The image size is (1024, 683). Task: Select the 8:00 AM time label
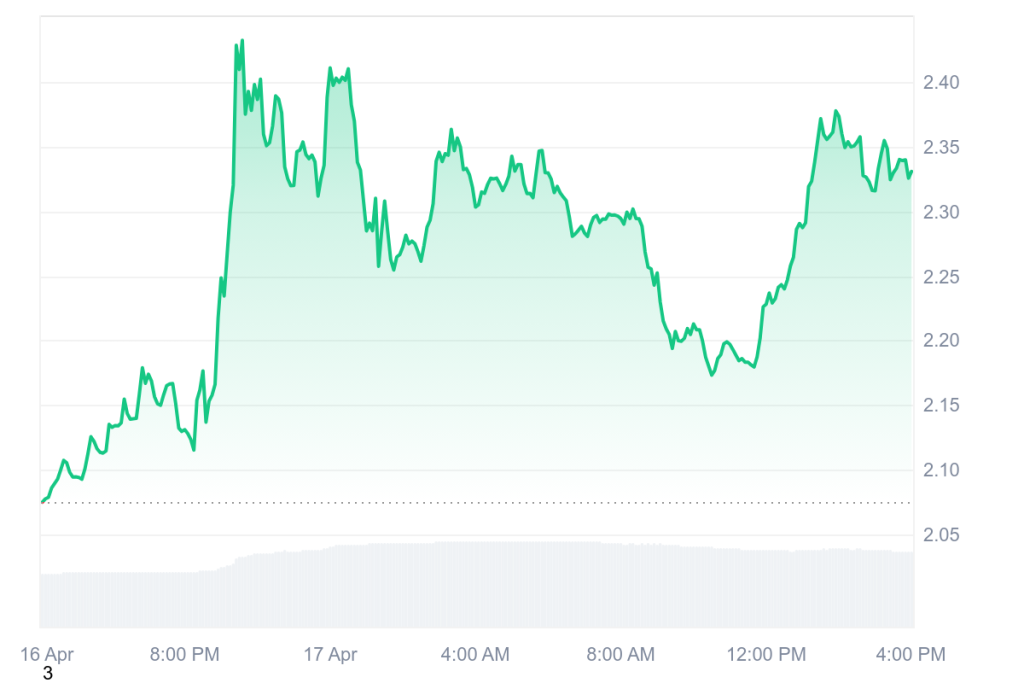point(621,655)
